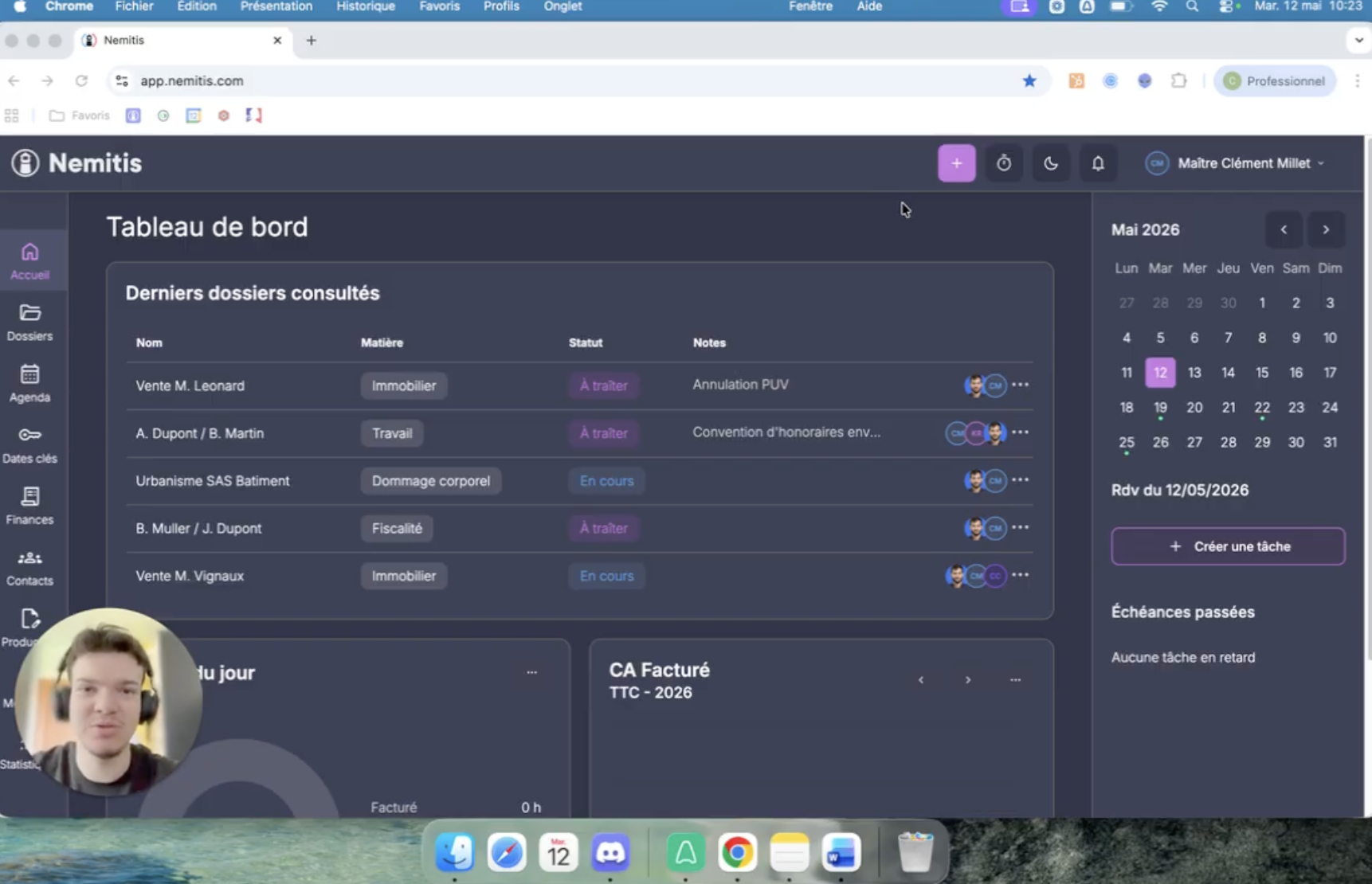
Task: Open Favoris bookmarks folder
Action: point(79,115)
